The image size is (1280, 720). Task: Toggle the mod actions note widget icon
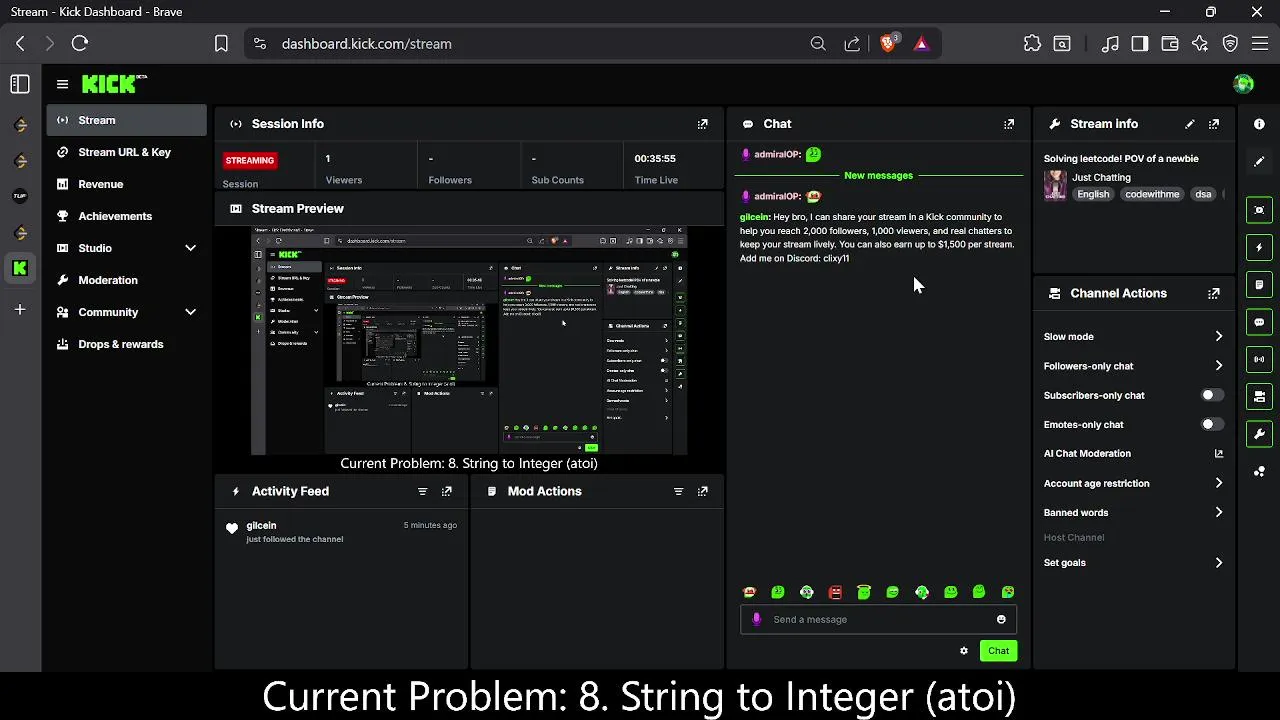1259,285
